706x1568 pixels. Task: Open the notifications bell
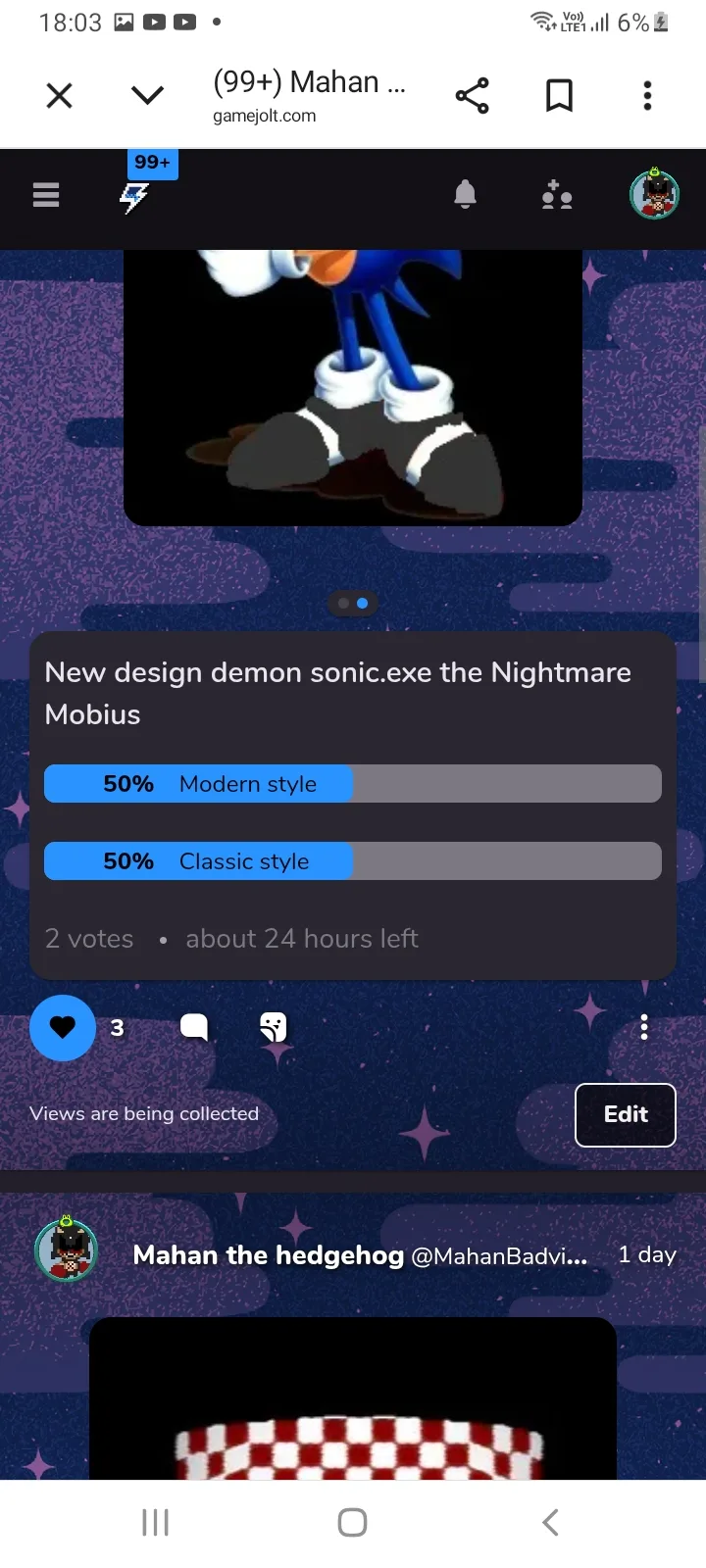pos(465,195)
